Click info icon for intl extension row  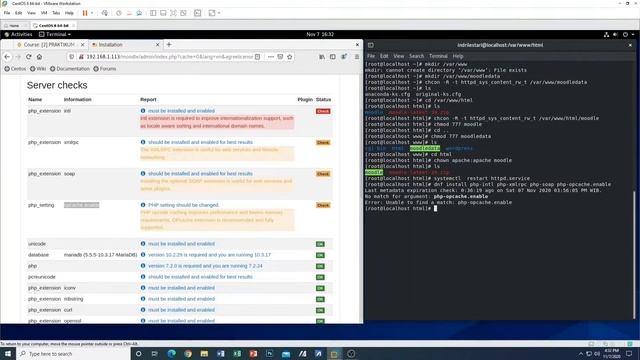pyautogui.click(x=143, y=111)
